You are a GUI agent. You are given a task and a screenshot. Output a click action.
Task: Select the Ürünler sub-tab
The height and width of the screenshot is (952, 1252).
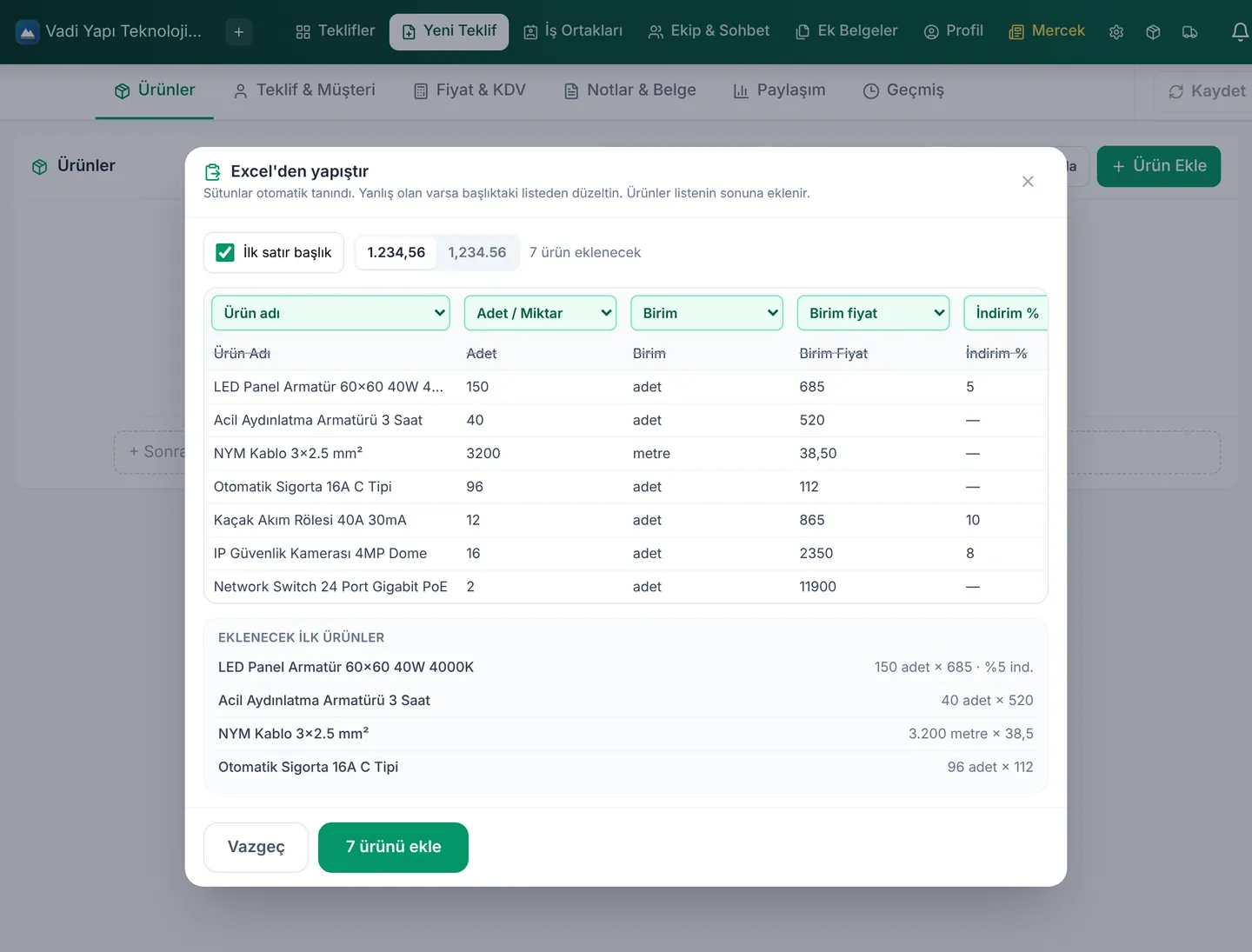[x=155, y=90]
